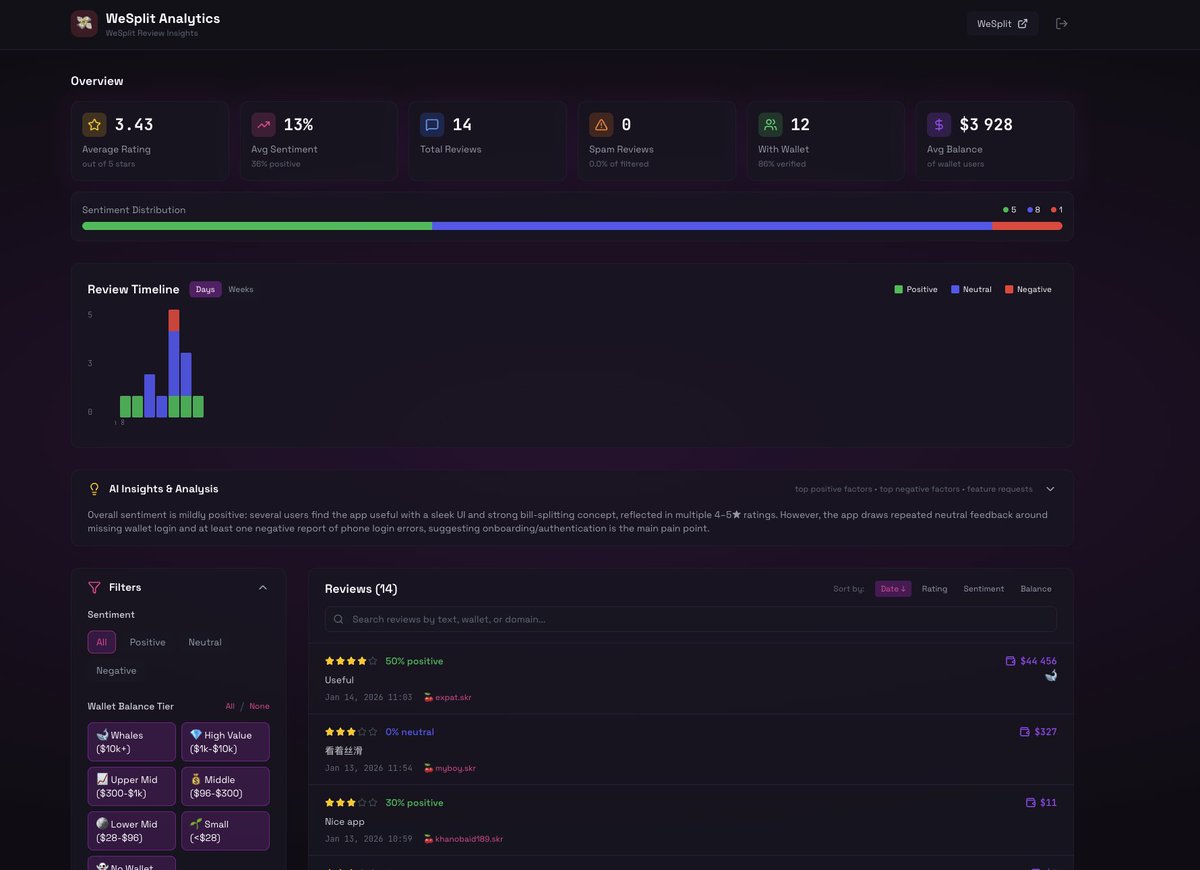1200x870 pixels.
Task: Toggle the Middle ($96-$300) tier
Action: click(x=225, y=786)
